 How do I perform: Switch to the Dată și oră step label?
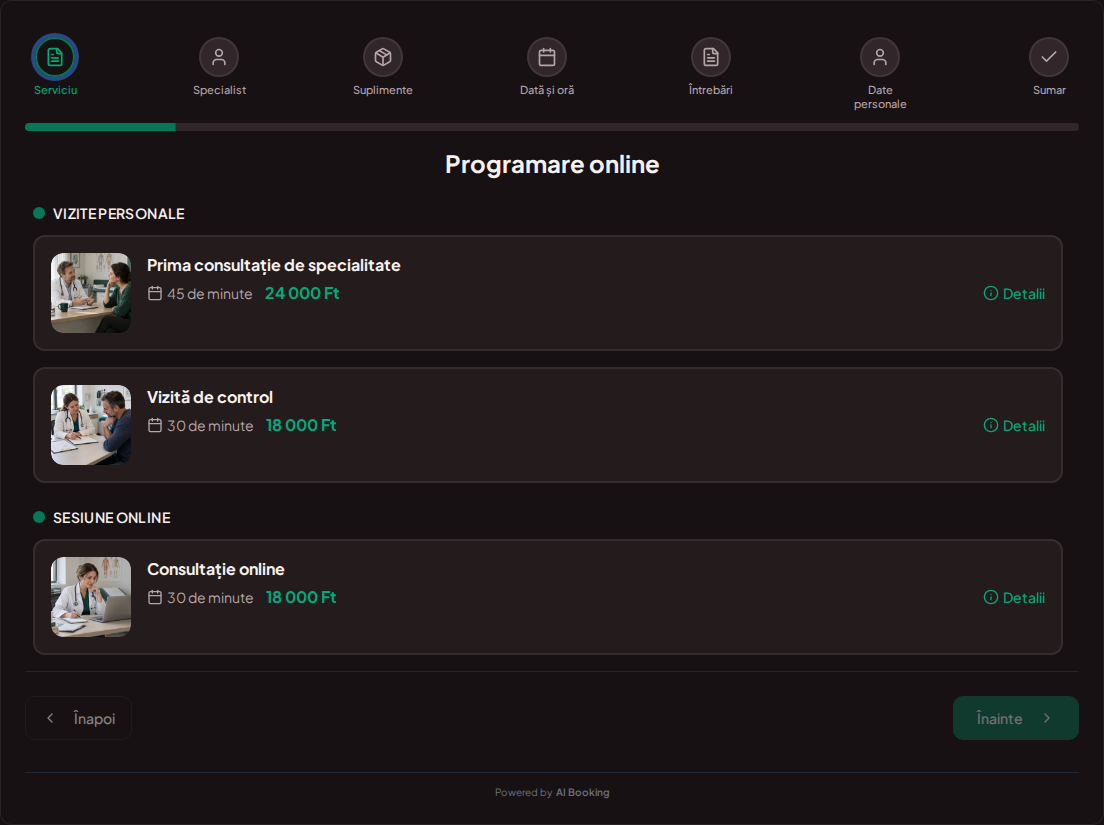(547, 90)
